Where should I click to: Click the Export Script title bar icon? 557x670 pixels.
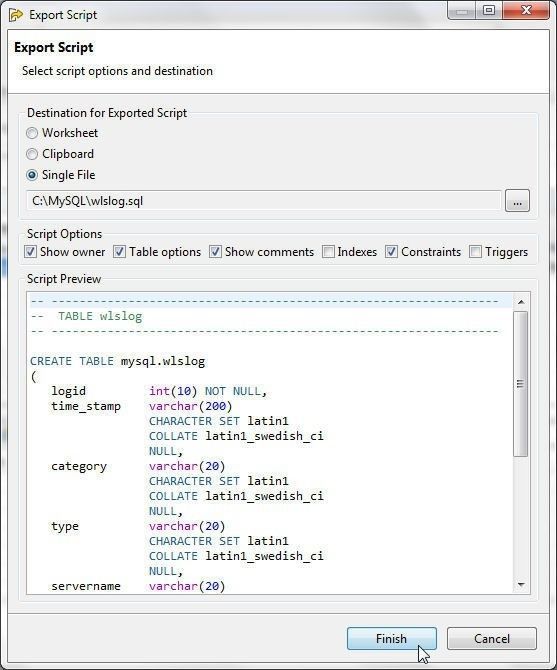pos(15,15)
